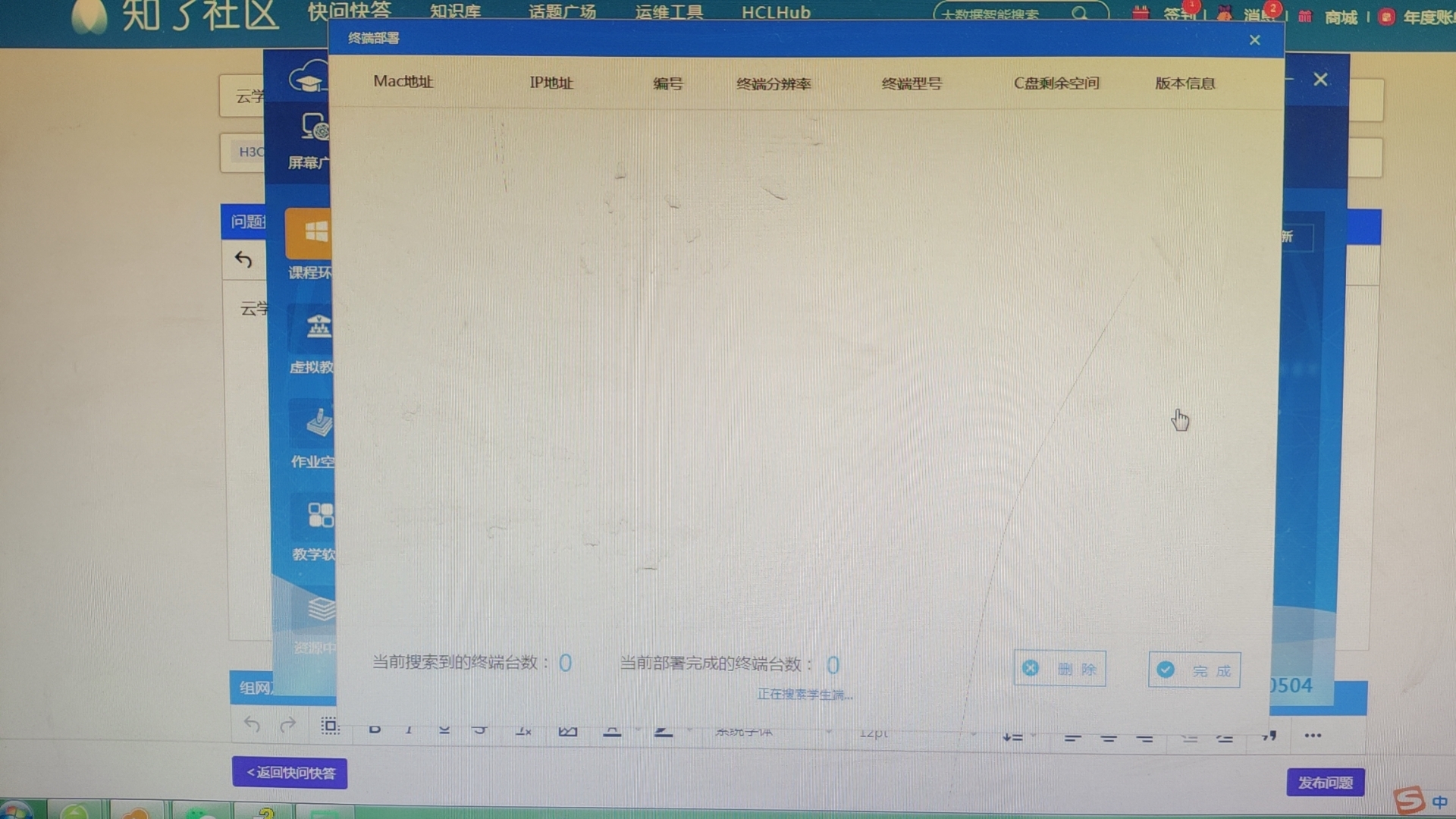Open the 作业空间 sidebar icon
1456x819 pixels.
(318, 422)
